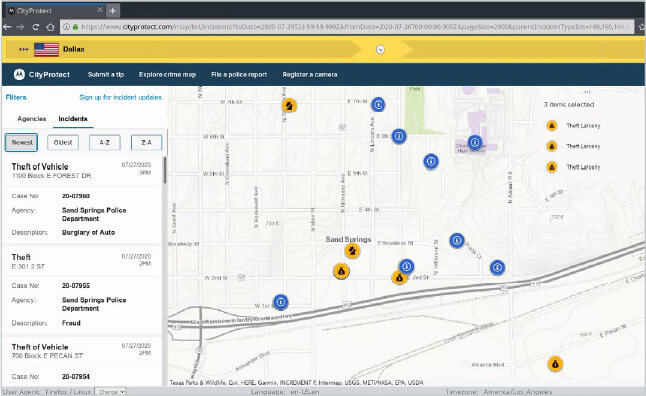Click case number 20-07954

coord(76,377)
